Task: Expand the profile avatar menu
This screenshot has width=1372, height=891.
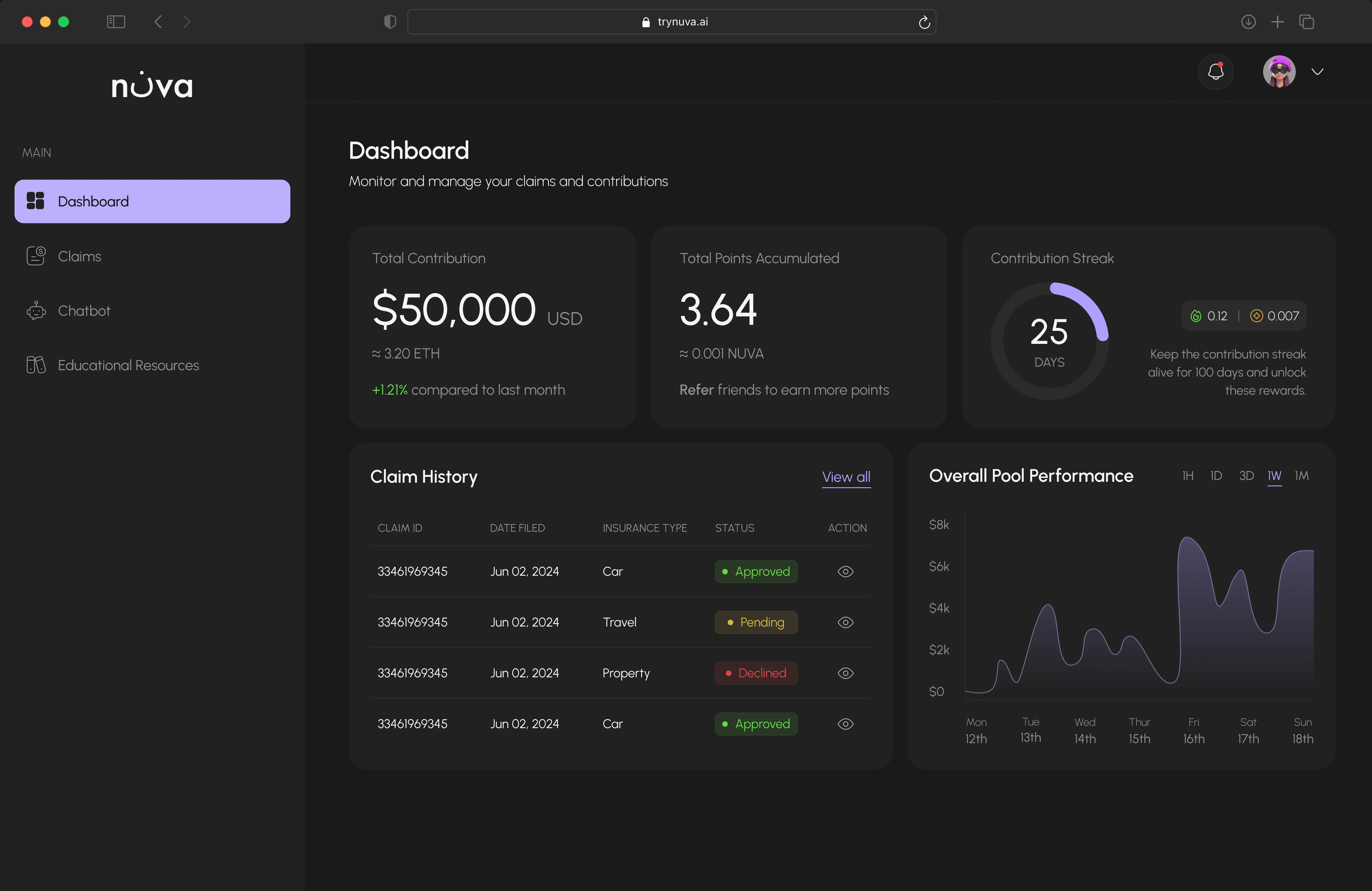Action: (1279, 71)
